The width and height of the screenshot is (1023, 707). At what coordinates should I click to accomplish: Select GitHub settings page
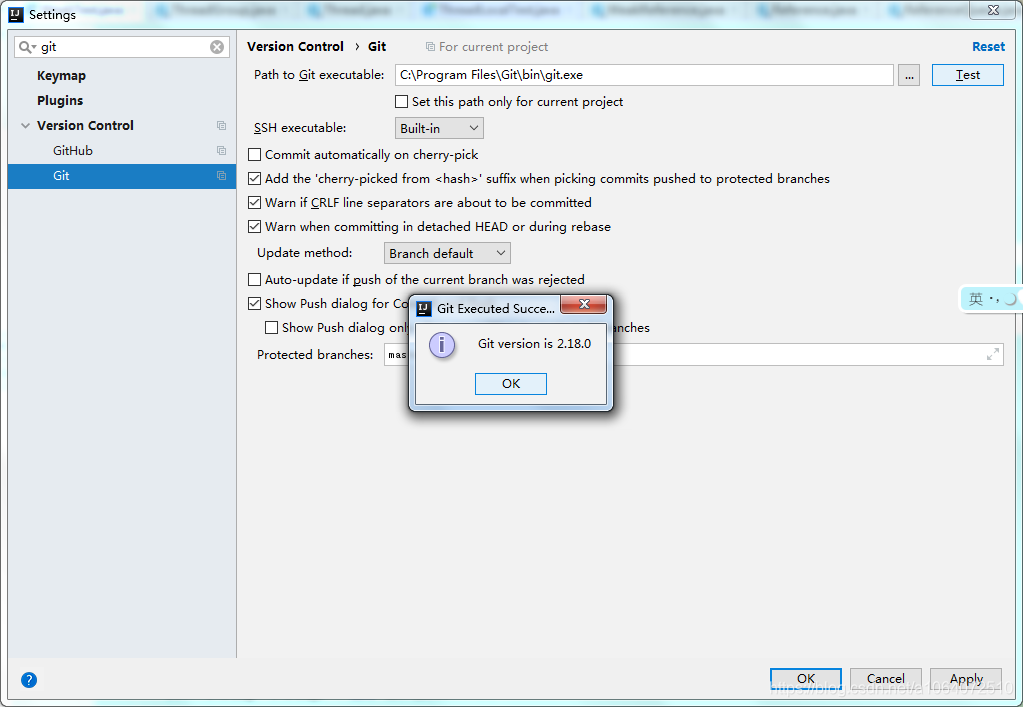[x=72, y=151]
